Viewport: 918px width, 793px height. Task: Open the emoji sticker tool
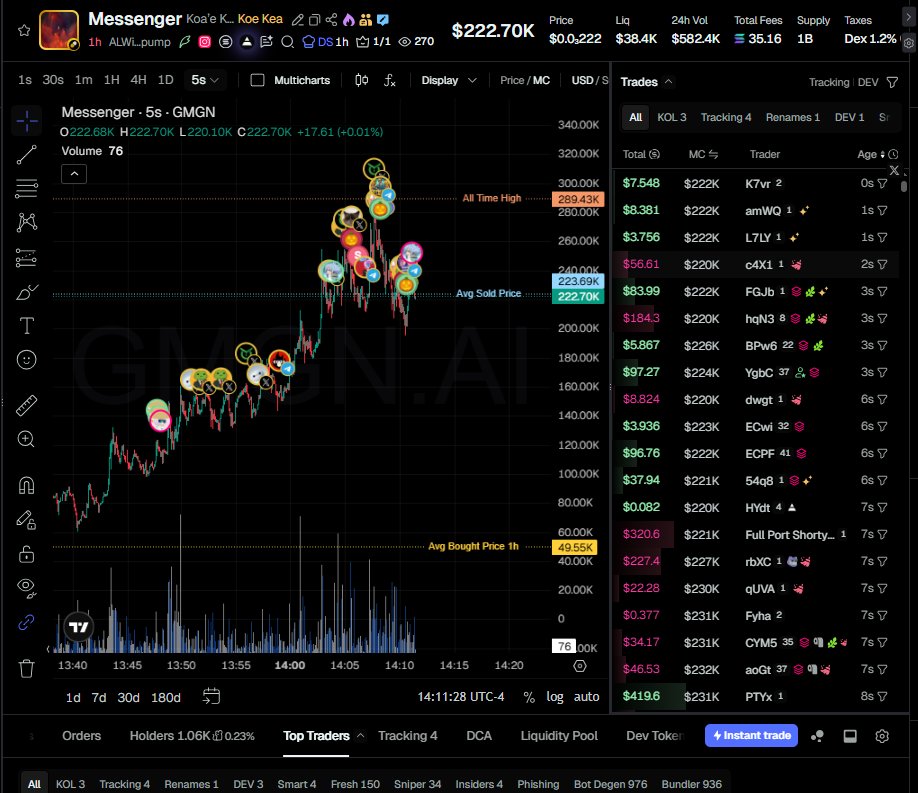point(26,360)
